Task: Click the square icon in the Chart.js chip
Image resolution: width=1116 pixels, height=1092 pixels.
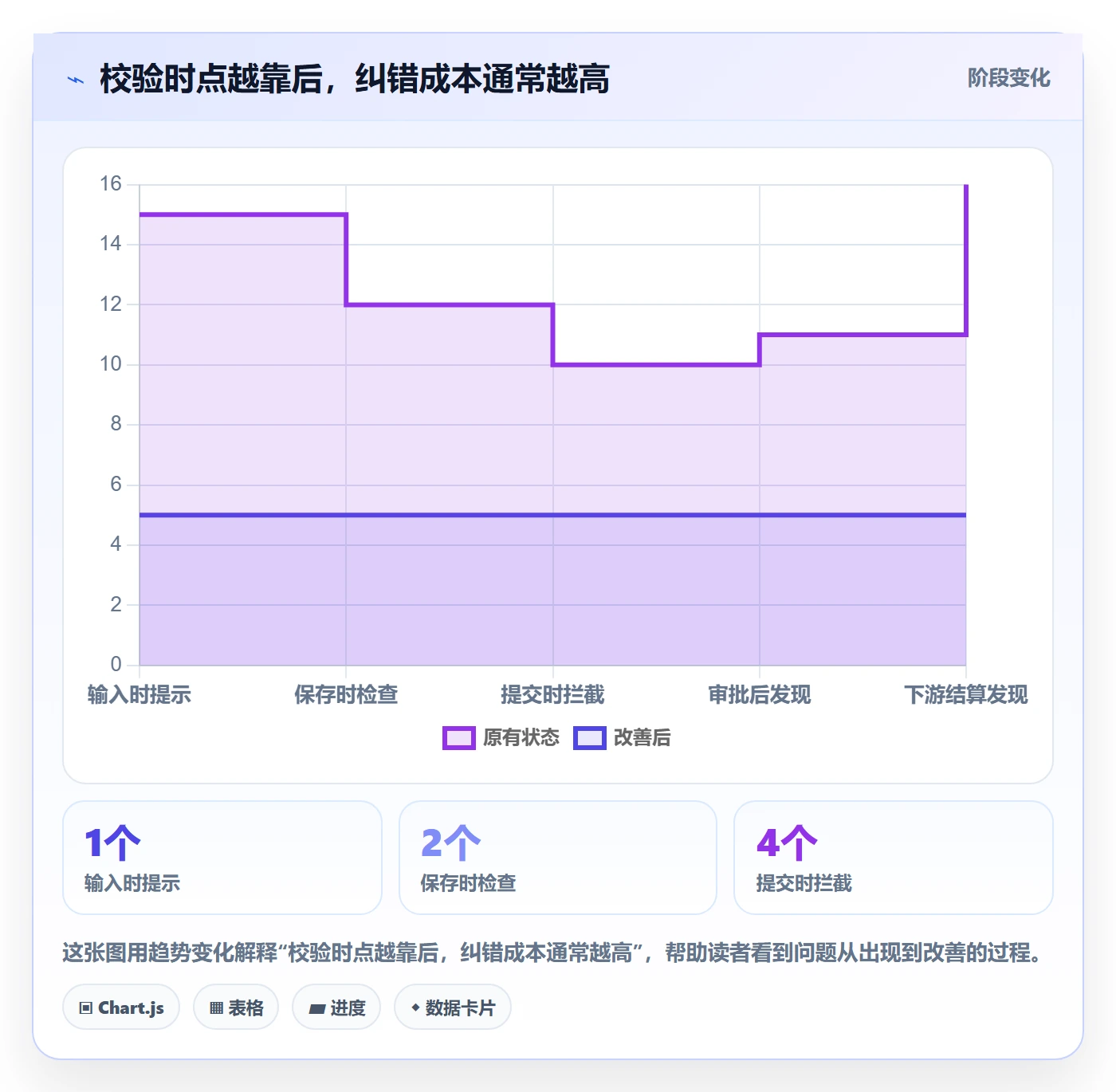Action: (86, 1008)
